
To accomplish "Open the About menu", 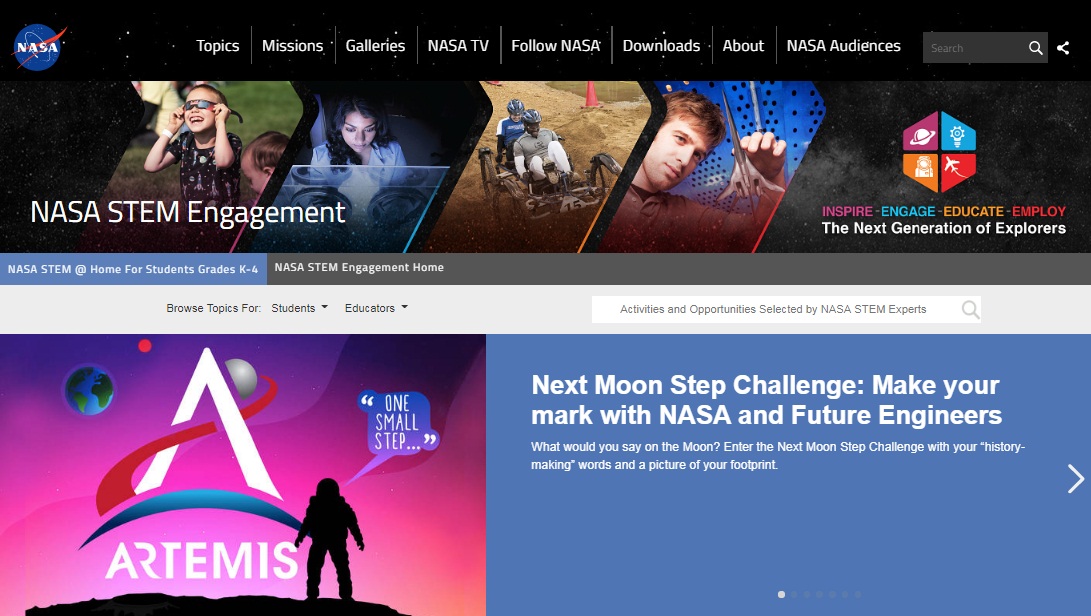I will coord(743,46).
